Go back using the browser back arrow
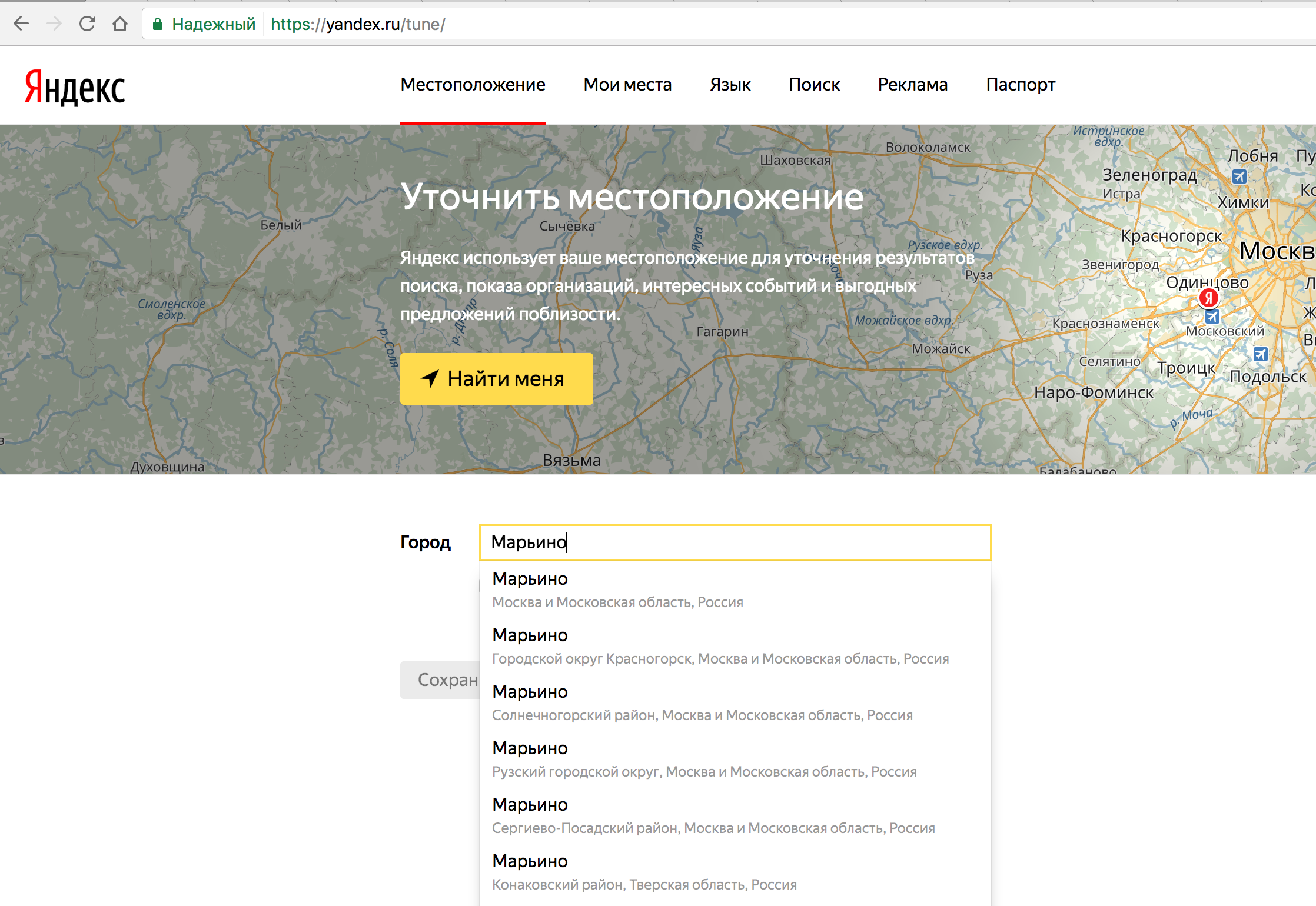The height and width of the screenshot is (906, 1316). [21, 24]
